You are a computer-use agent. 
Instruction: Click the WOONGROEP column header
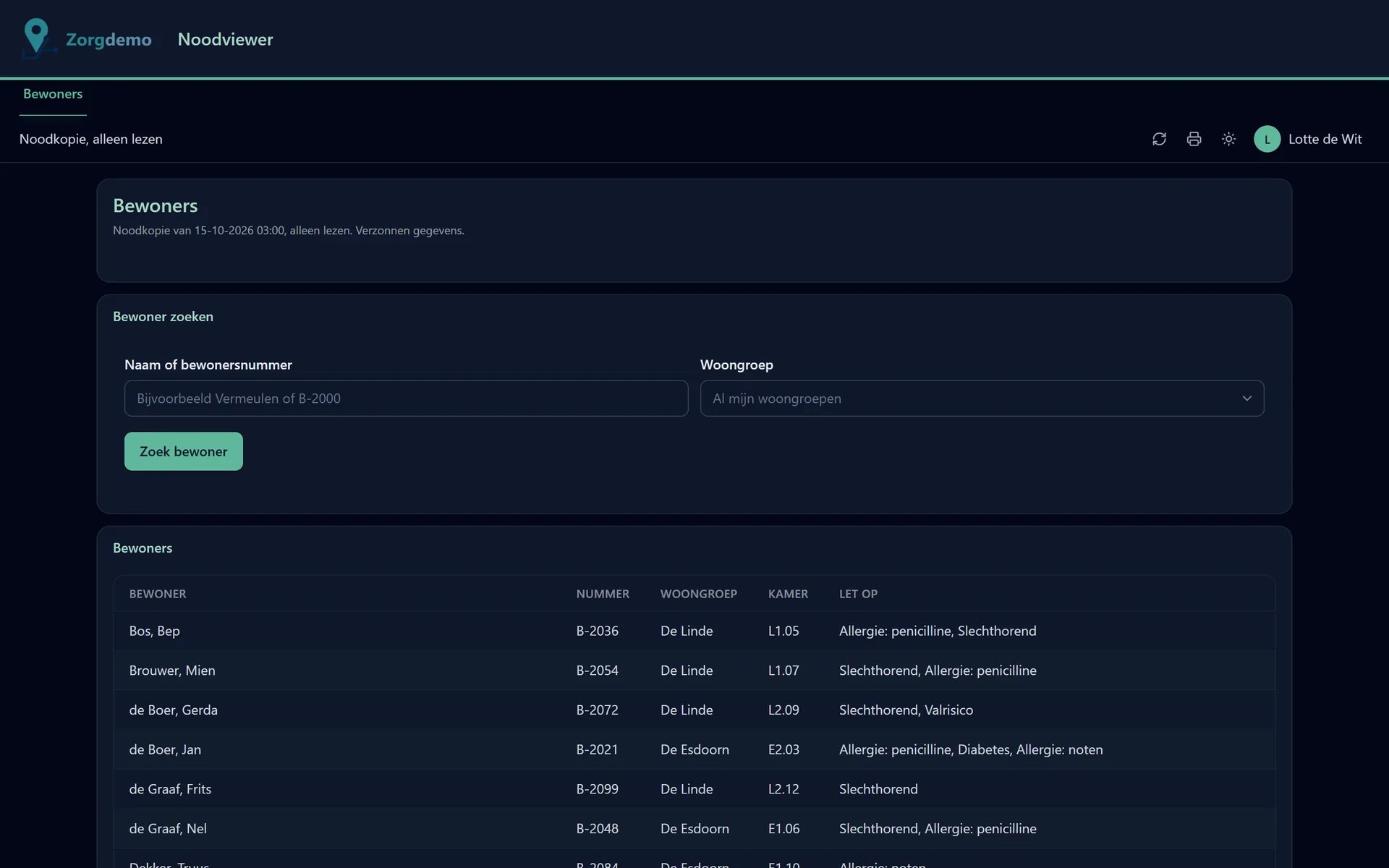[699, 594]
